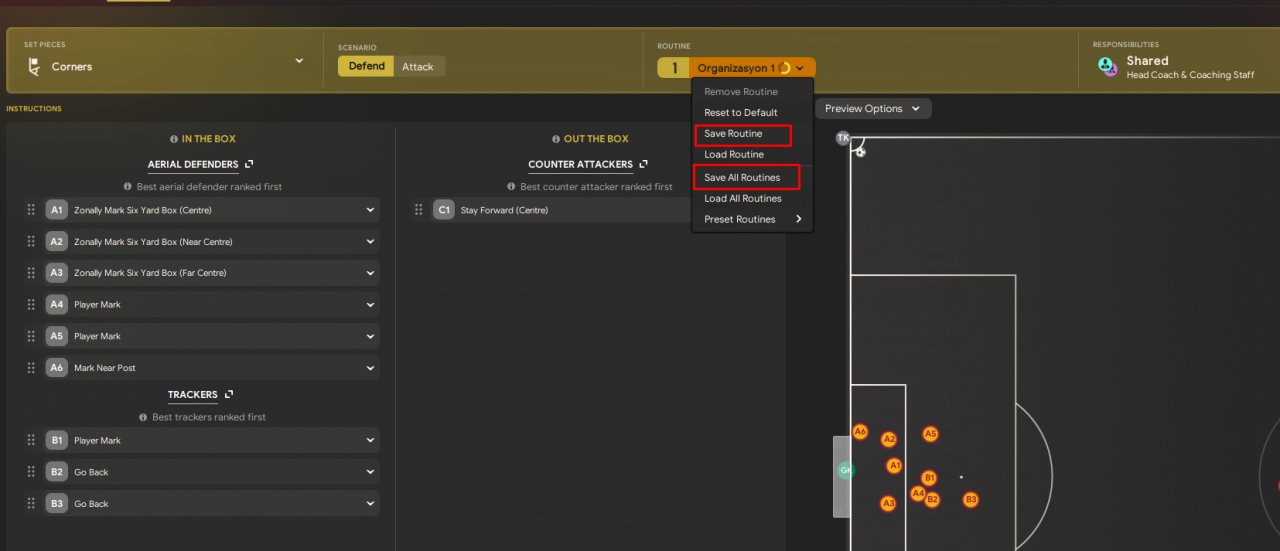Click the info icon beside Out The Box
Screen dimensions: 1280x551
(556, 139)
